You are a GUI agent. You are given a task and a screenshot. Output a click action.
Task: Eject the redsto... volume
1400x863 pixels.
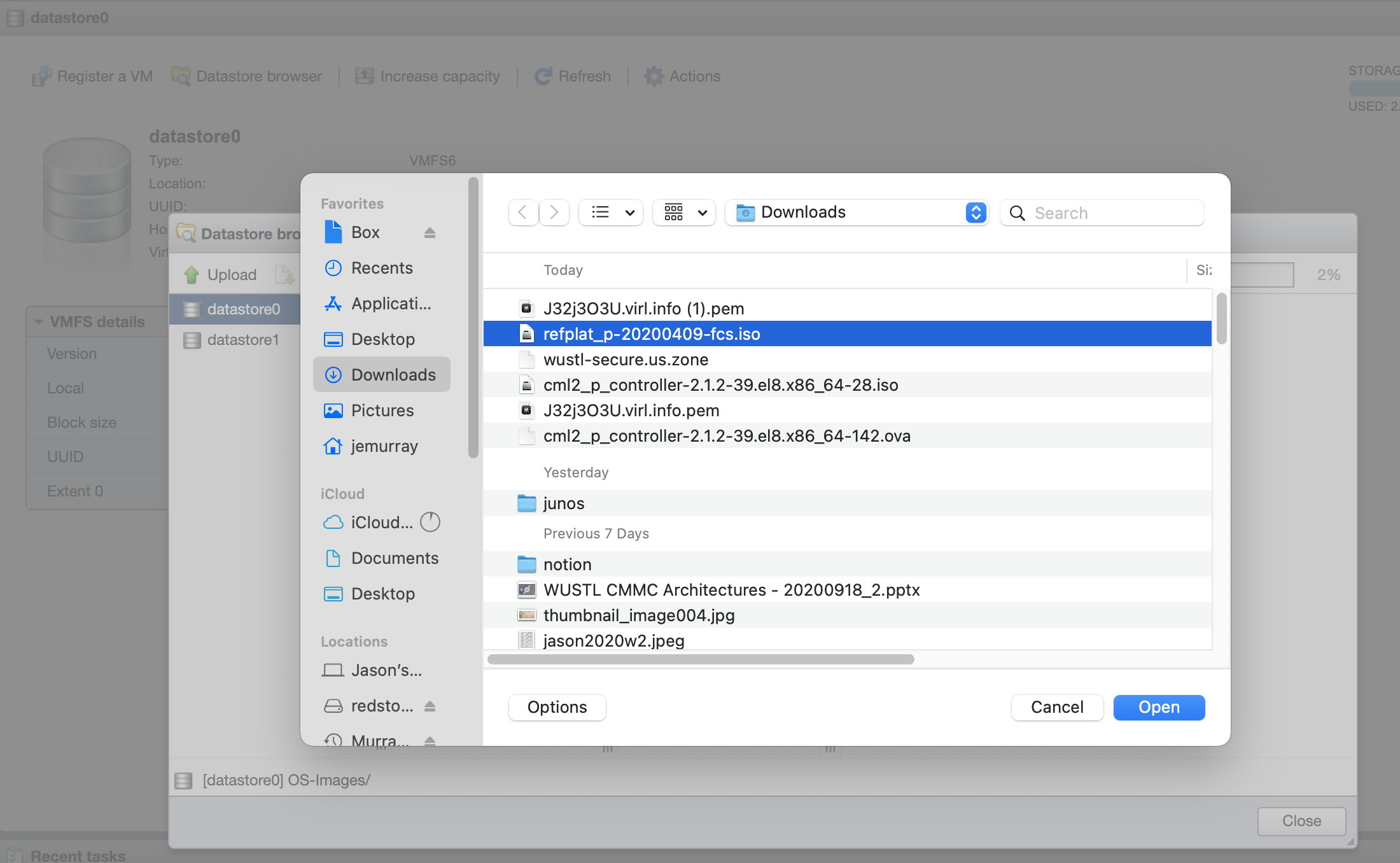tap(430, 706)
